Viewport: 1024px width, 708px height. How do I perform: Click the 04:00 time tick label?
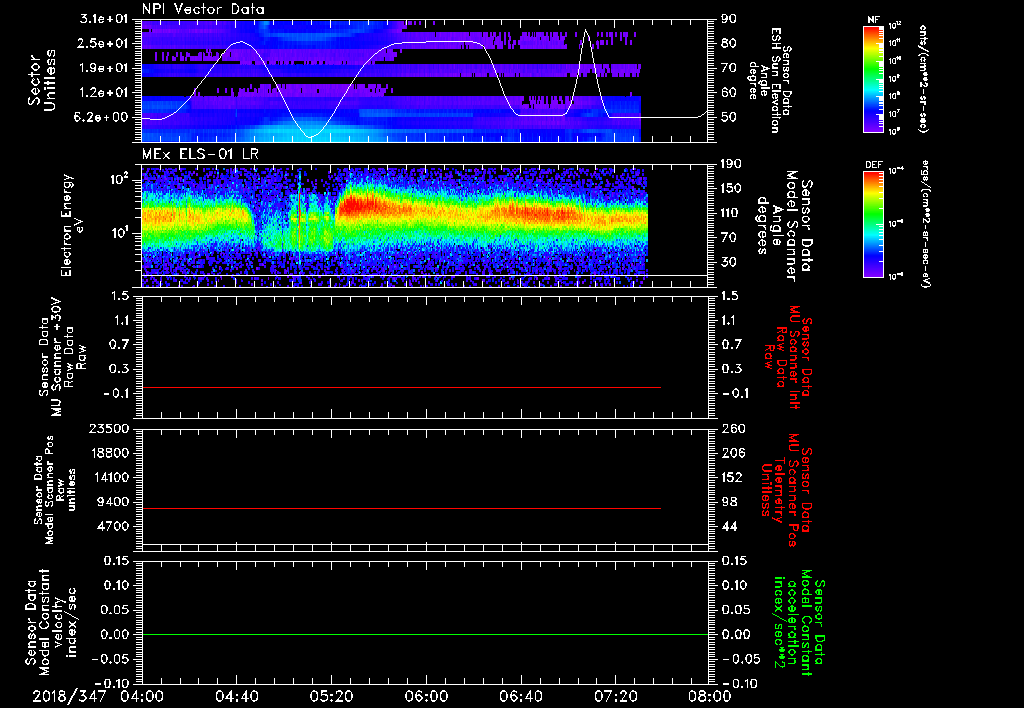[x=142, y=696]
